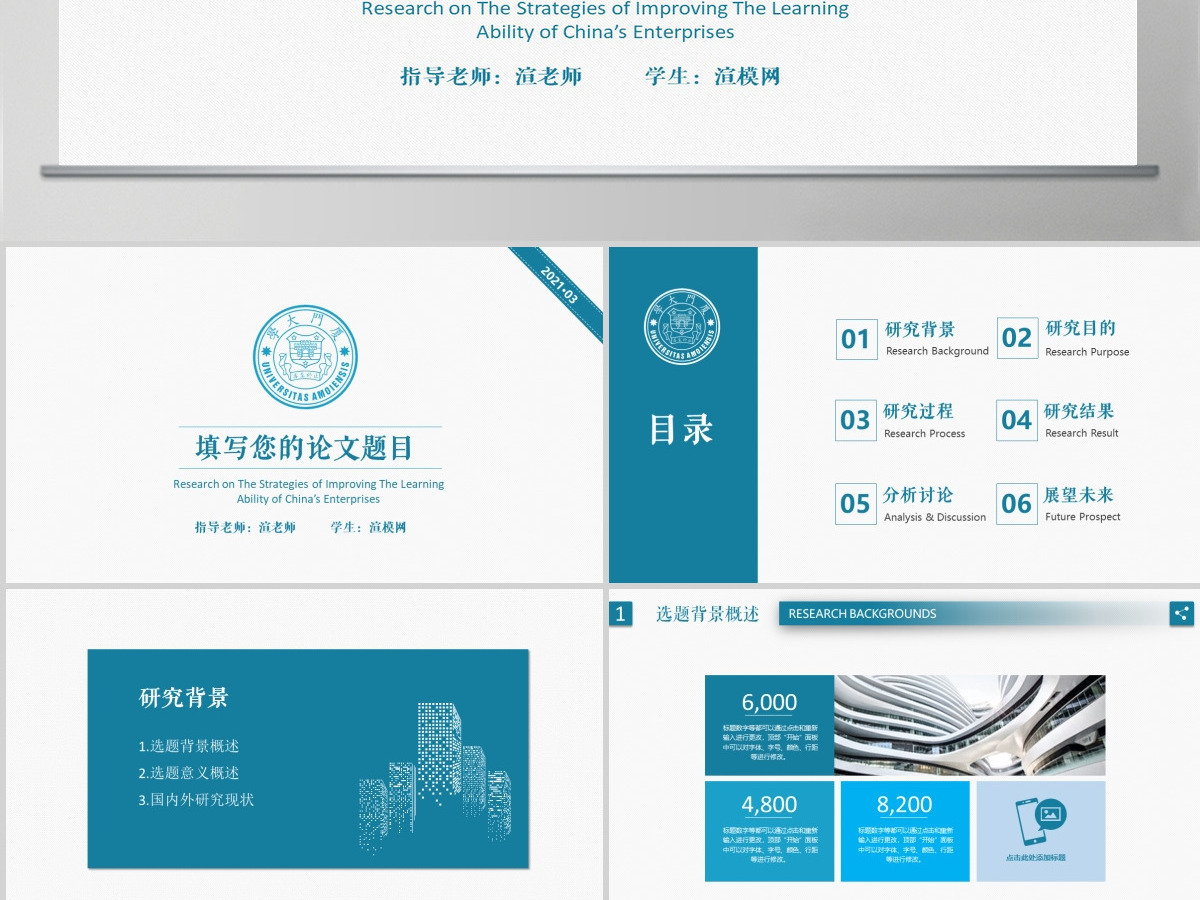This screenshot has width=1200, height=900.
Task: Click the 05 number box
Action: [856, 503]
